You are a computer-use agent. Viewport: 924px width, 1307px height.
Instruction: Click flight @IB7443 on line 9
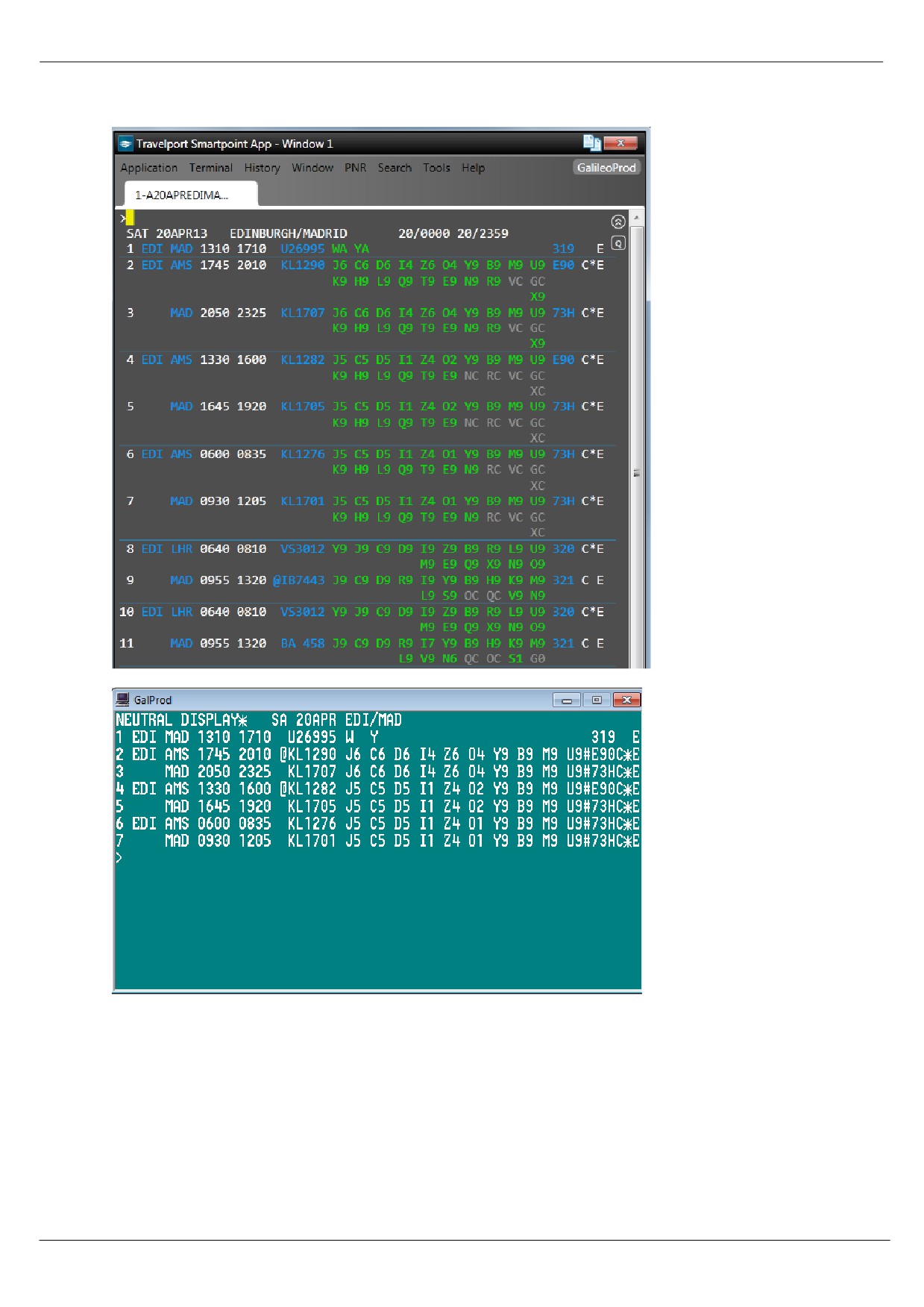299,580
